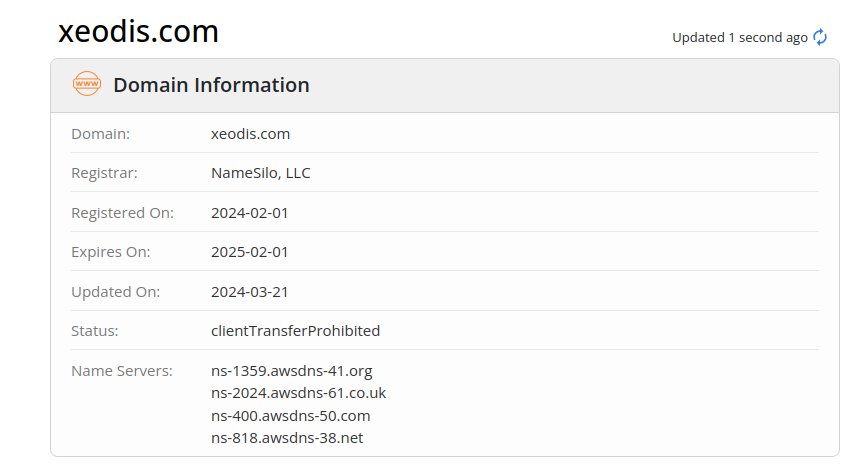This screenshot has height=465, width=856.
Task: Click the expiry date 2025-02-01
Action: pyautogui.click(x=249, y=252)
